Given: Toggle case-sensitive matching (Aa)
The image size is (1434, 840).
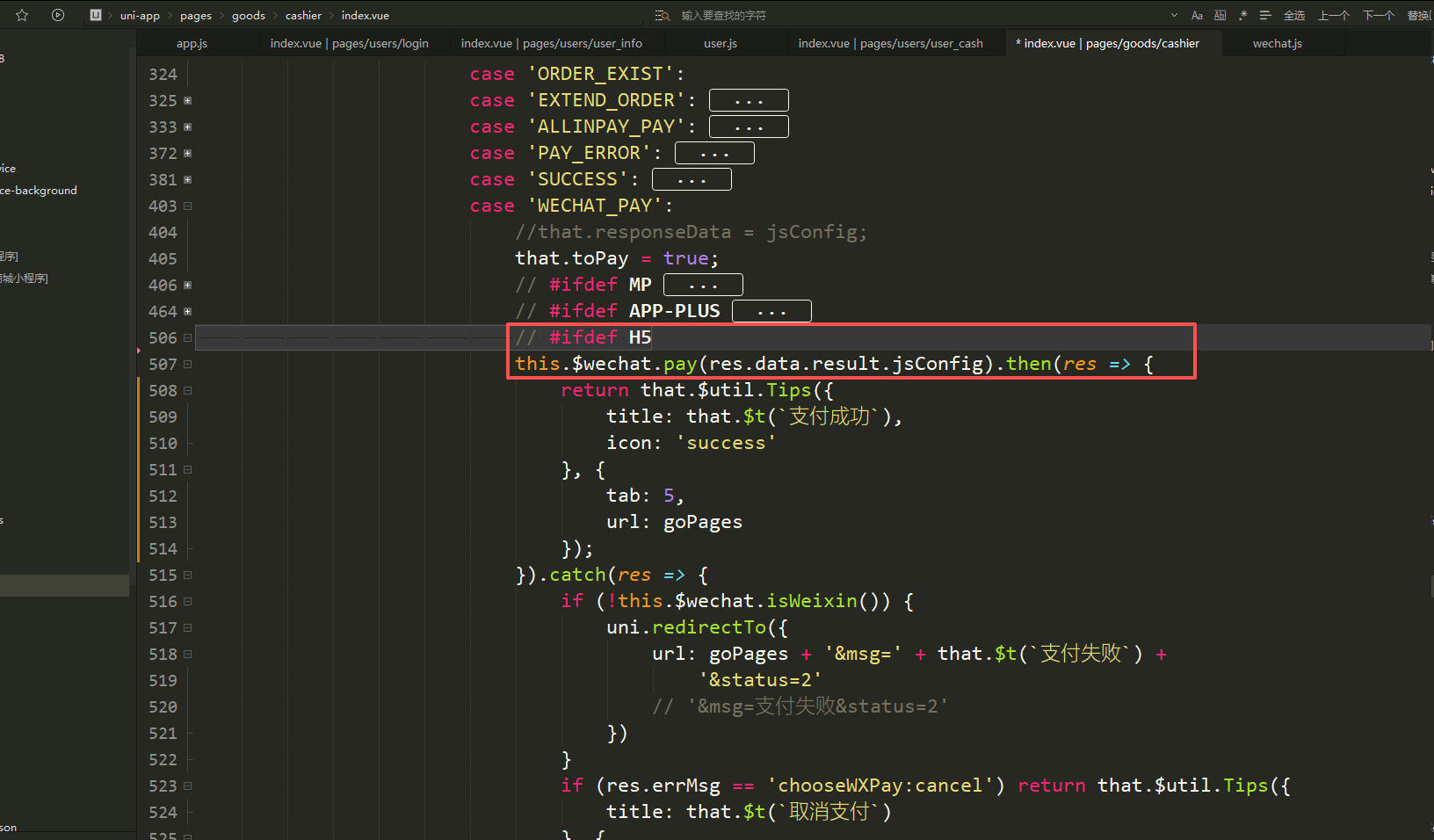Looking at the screenshot, I should coord(1197,15).
